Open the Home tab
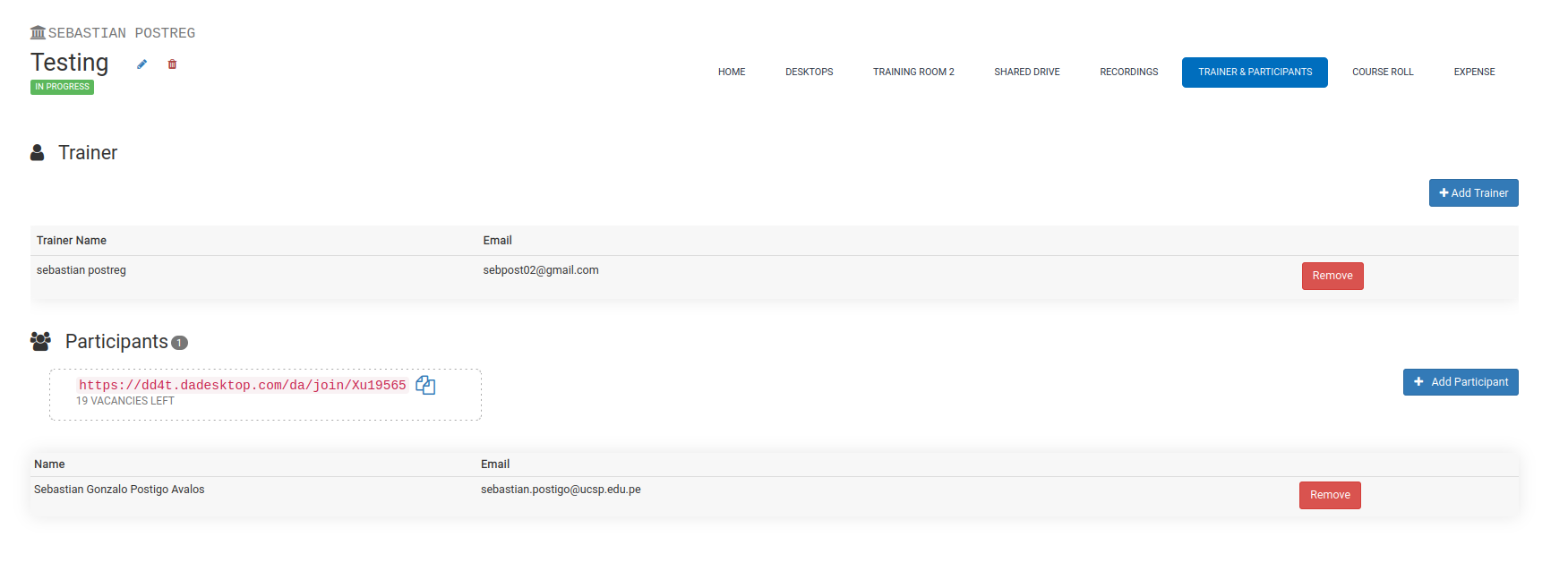This screenshot has width=1568, height=588. click(731, 72)
